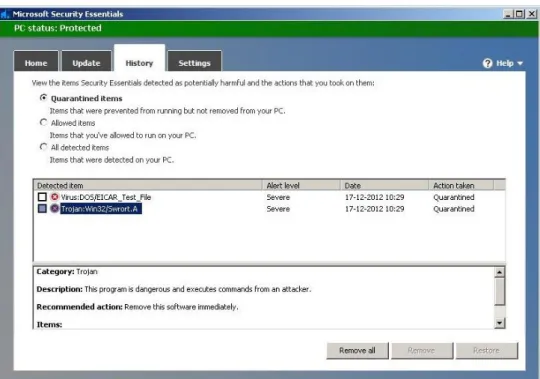Click the 'Category: Trojan' detail line
The image size is (540, 379).
click(x=67, y=272)
